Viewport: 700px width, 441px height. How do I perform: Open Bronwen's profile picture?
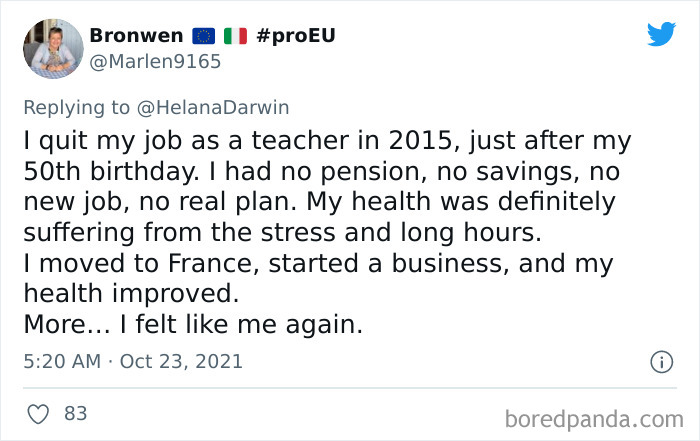pos(52,48)
